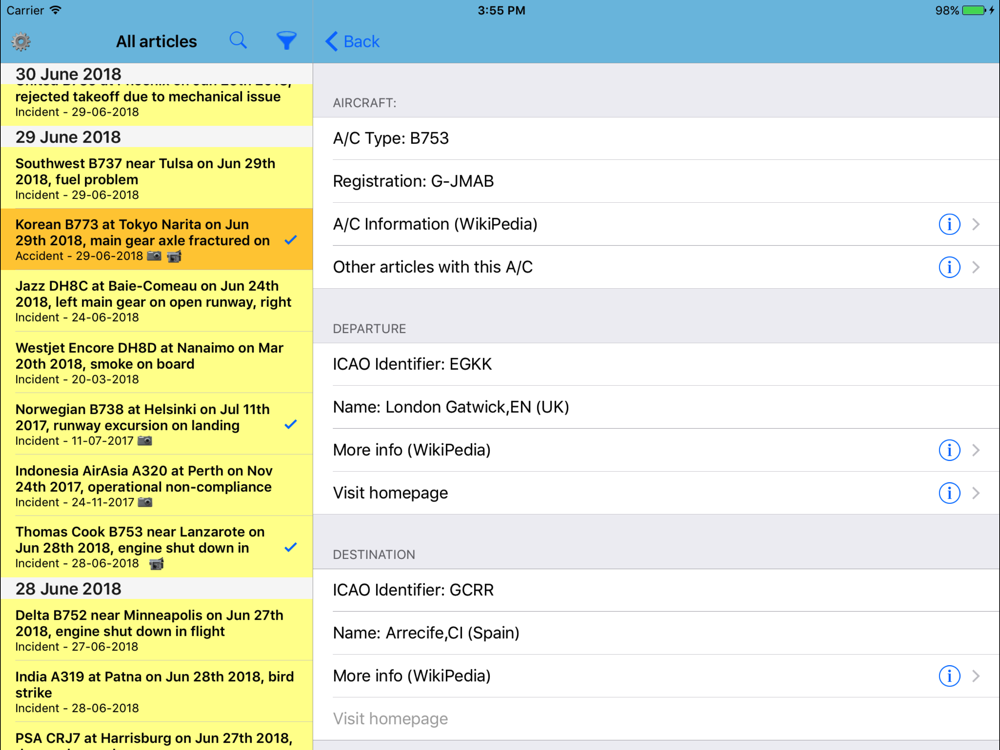Open Westjet Encore DH8D at Nanaimo article
1000x750 pixels.
pos(156,362)
